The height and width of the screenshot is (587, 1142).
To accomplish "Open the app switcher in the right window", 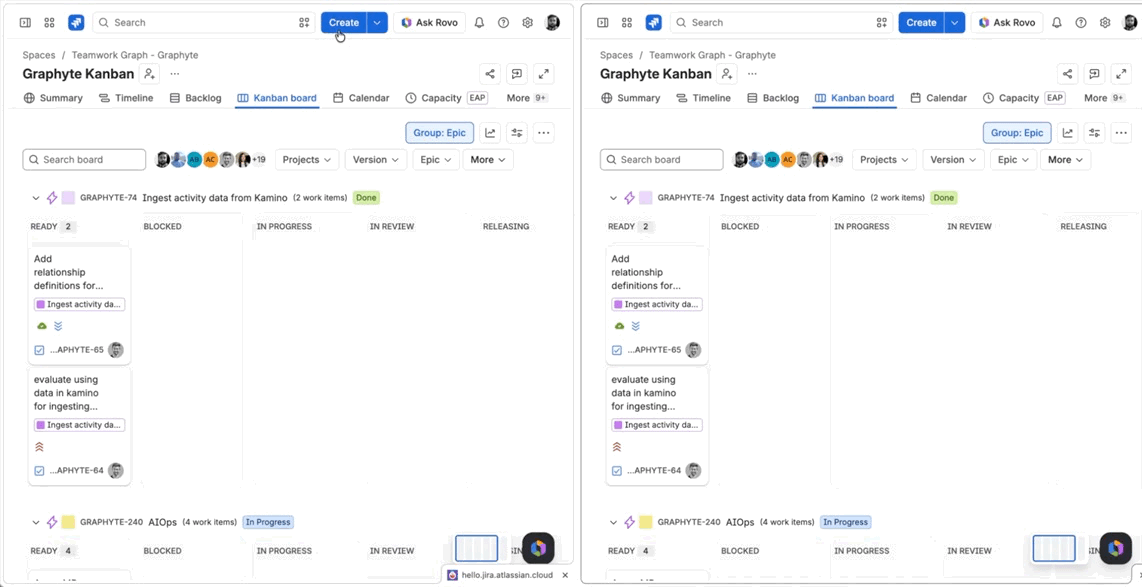I will point(627,23).
